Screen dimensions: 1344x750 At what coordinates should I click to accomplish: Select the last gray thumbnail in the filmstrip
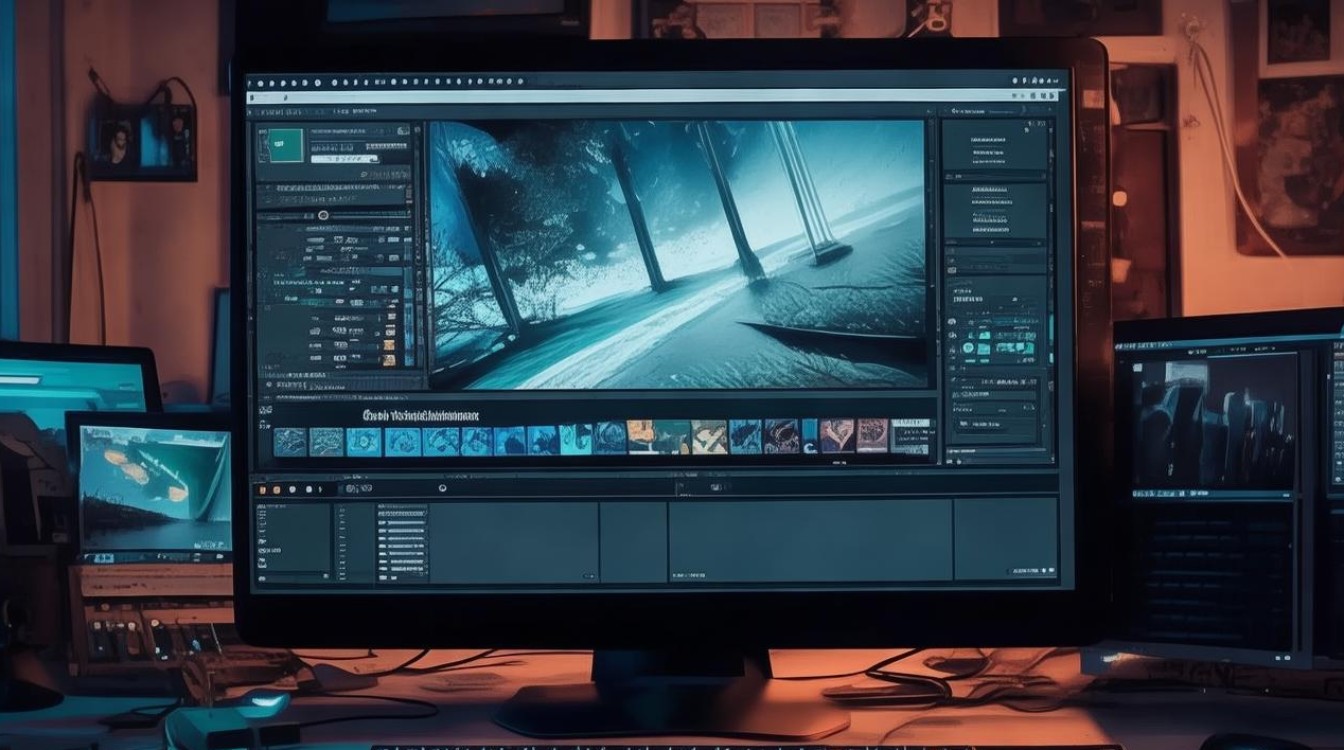tap(910, 435)
